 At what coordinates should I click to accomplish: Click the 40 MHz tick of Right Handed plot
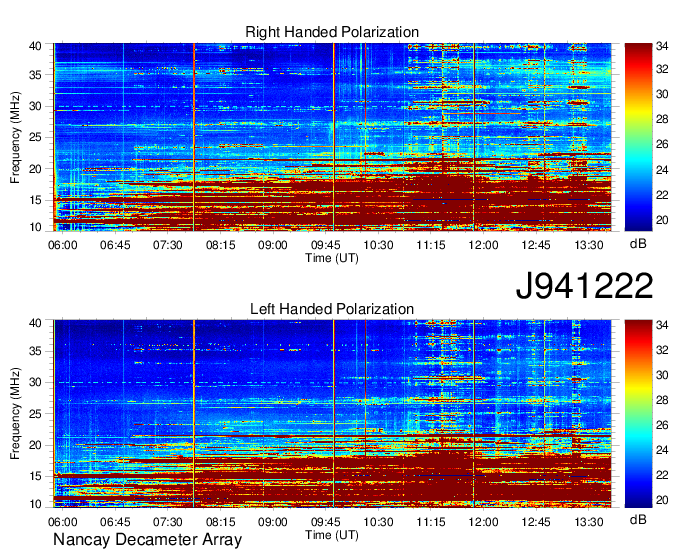[36, 46]
